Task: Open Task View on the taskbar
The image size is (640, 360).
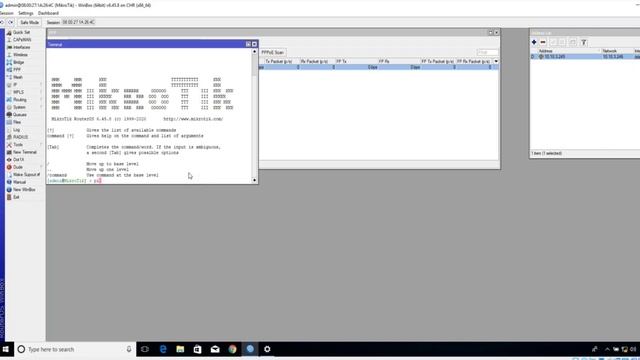Action: point(145,349)
